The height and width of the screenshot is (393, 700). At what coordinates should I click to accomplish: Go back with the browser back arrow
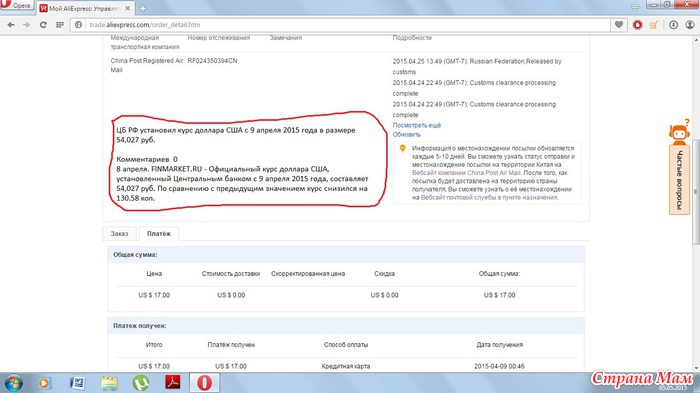11,25
